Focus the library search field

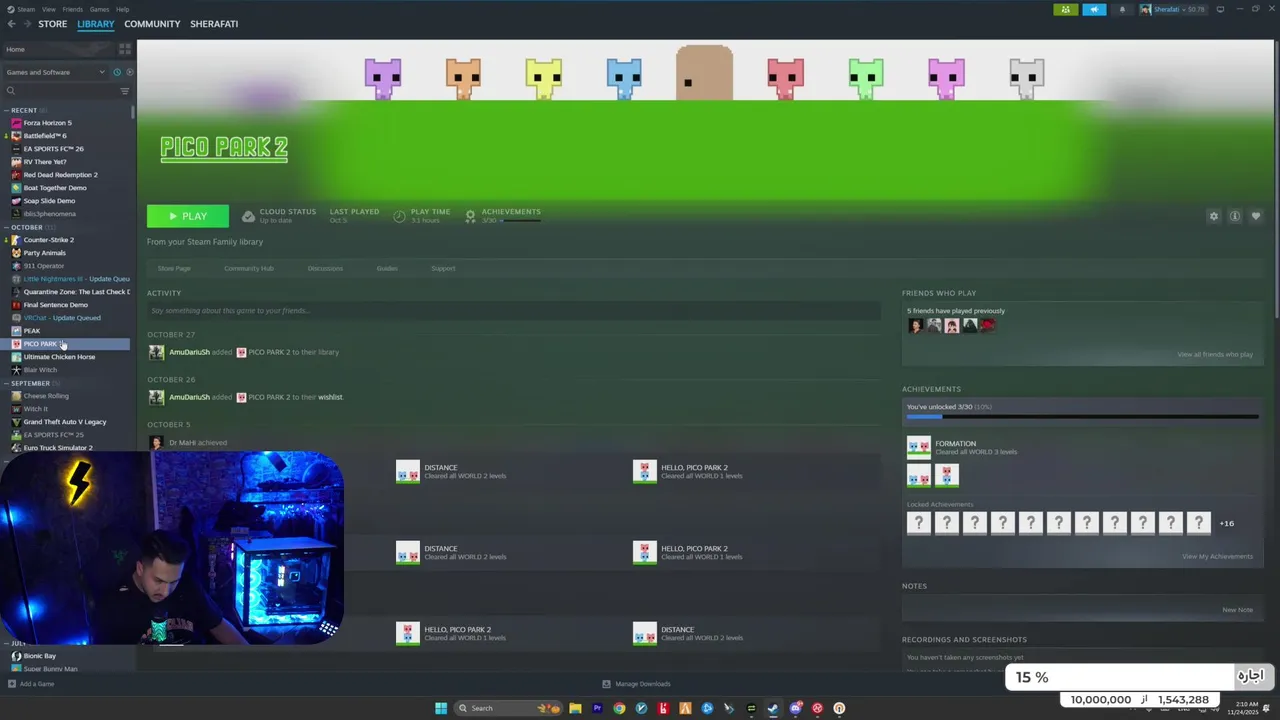click(x=60, y=91)
